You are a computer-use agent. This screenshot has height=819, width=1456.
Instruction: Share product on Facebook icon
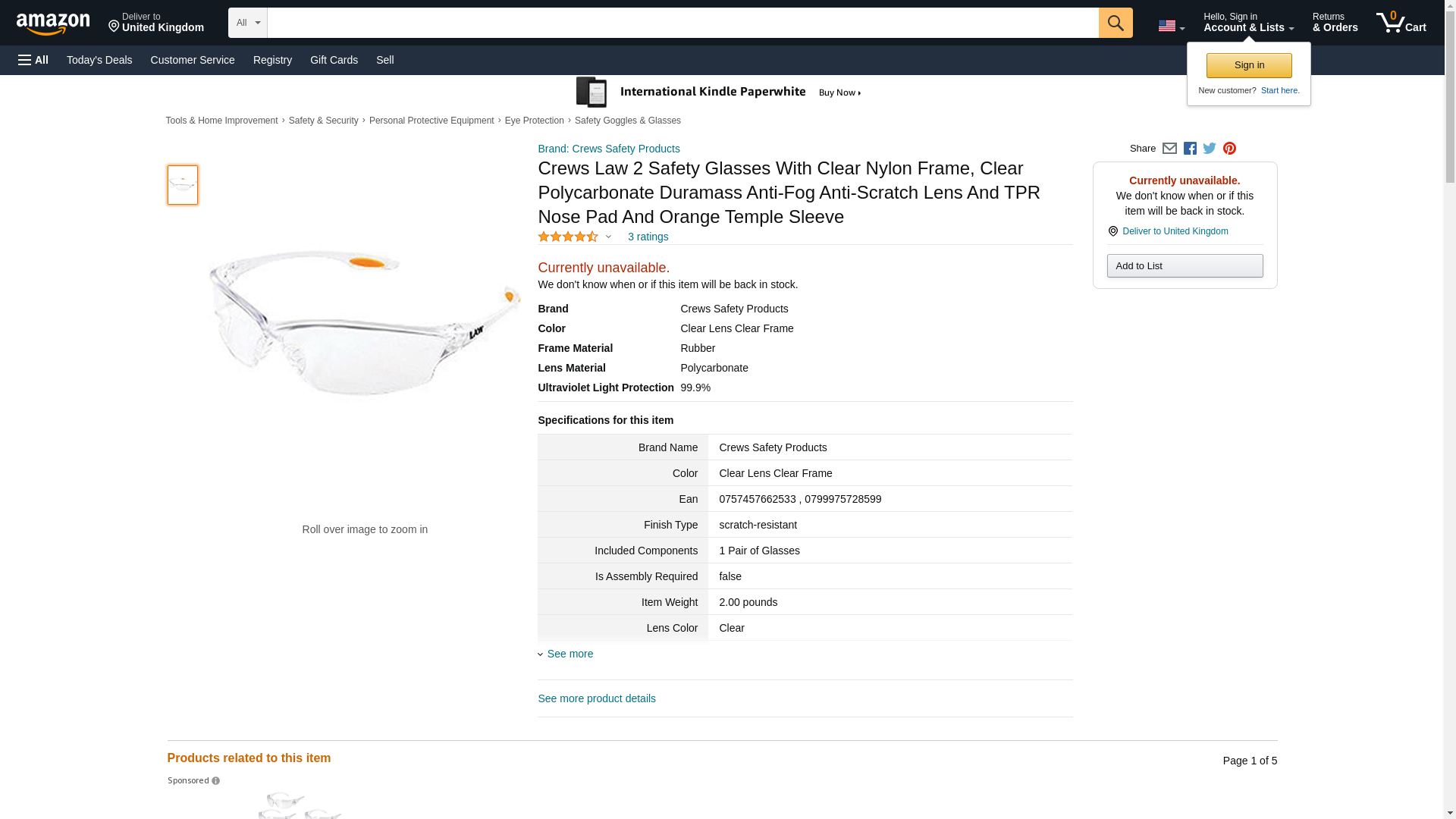click(1190, 149)
